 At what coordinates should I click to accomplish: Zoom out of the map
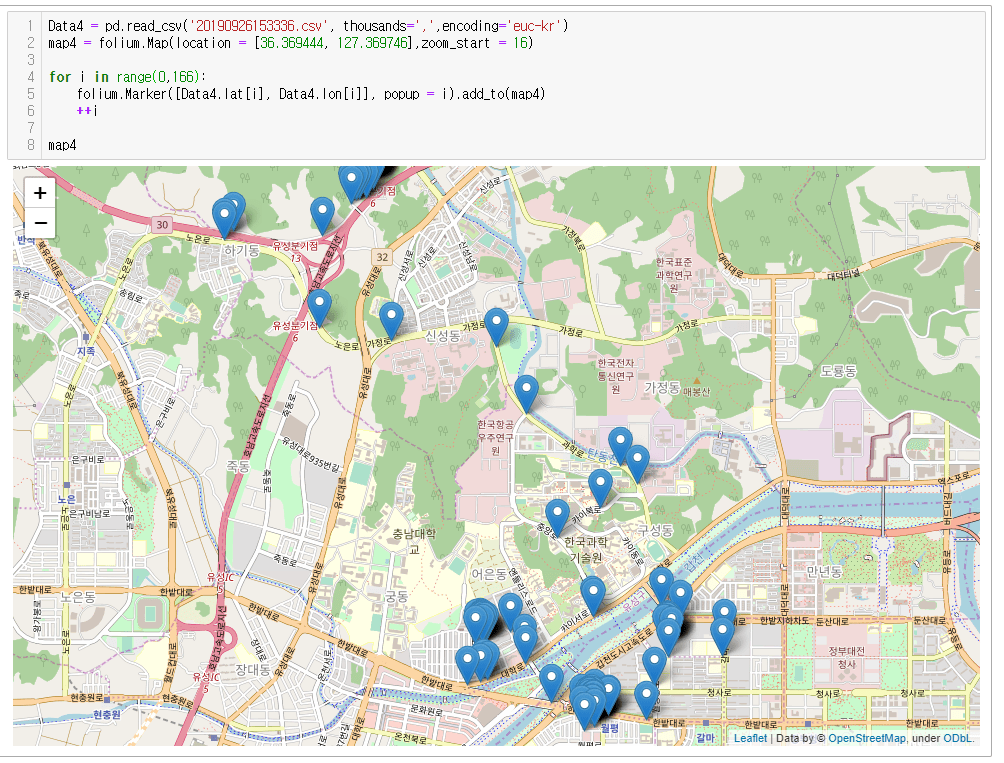40,222
